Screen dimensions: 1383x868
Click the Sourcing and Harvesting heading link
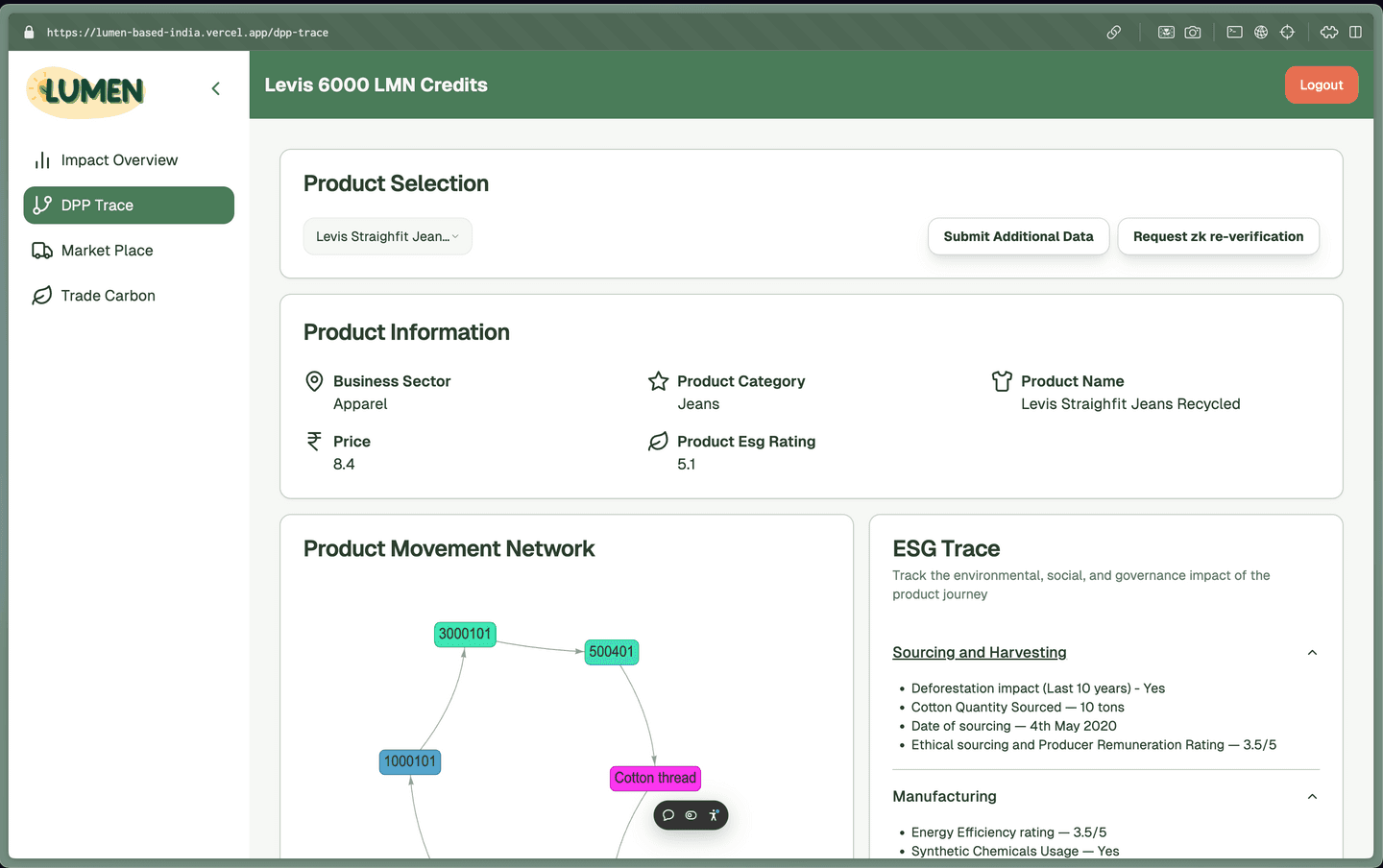click(980, 652)
